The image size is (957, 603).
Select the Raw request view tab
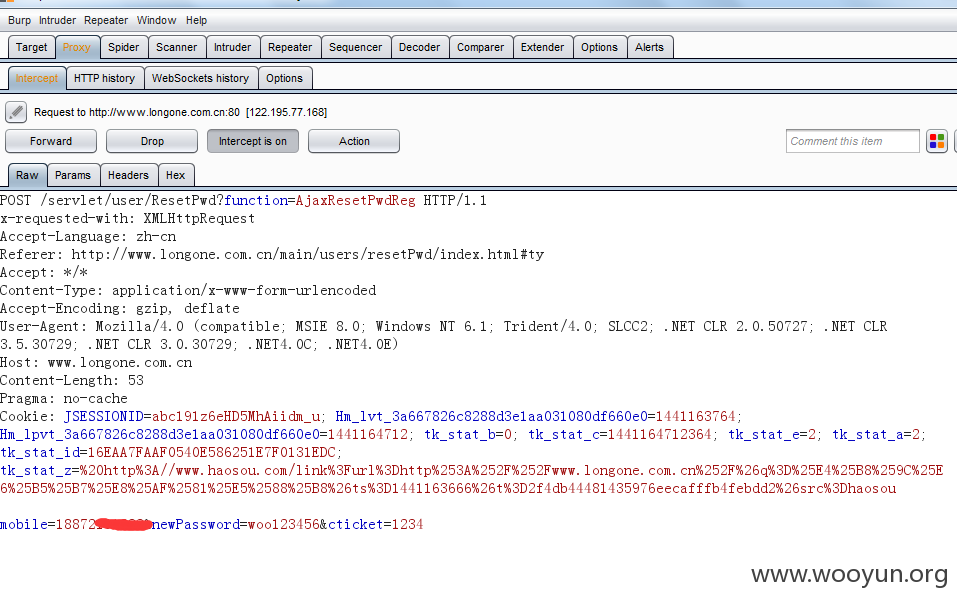(x=27, y=175)
